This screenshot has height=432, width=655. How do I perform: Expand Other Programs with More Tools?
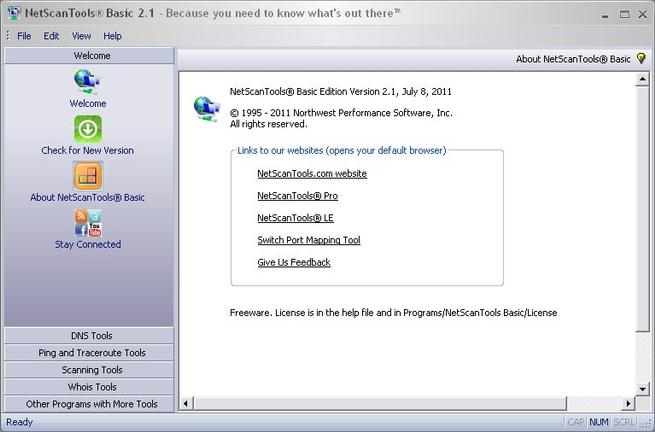[x=89, y=404]
